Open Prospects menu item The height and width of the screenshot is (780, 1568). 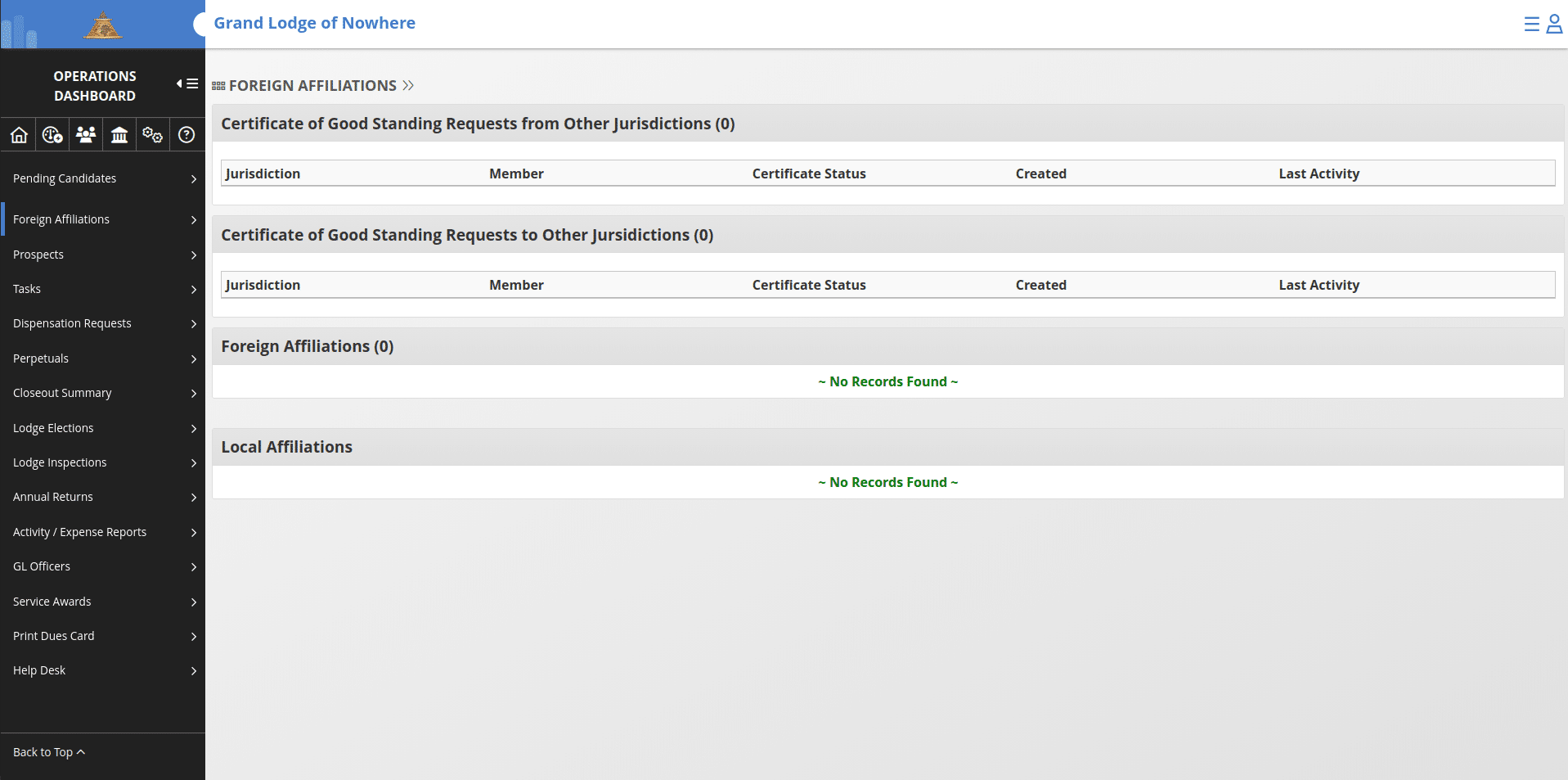(103, 255)
